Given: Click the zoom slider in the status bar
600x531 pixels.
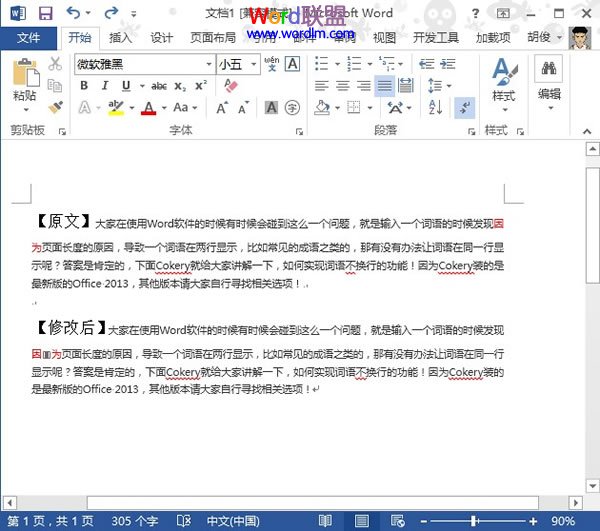Looking at the screenshot, I should click(474, 521).
